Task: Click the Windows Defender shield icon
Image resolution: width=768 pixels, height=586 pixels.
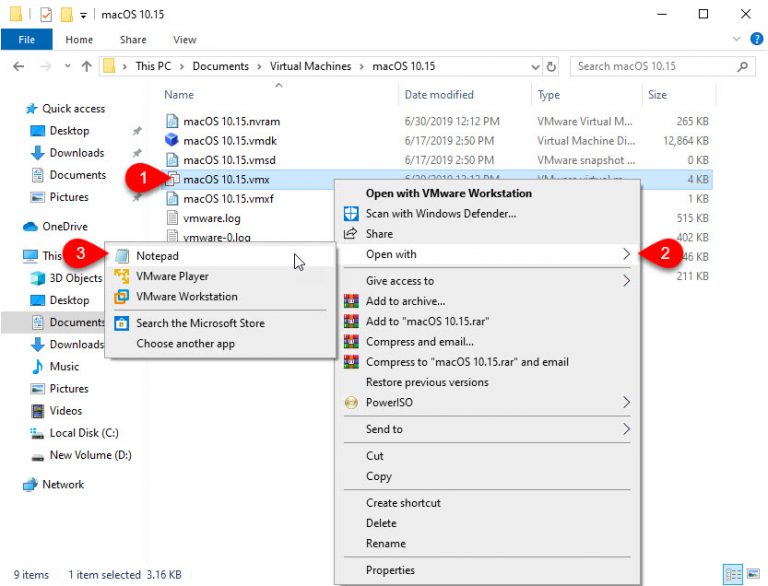Action: click(x=351, y=213)
